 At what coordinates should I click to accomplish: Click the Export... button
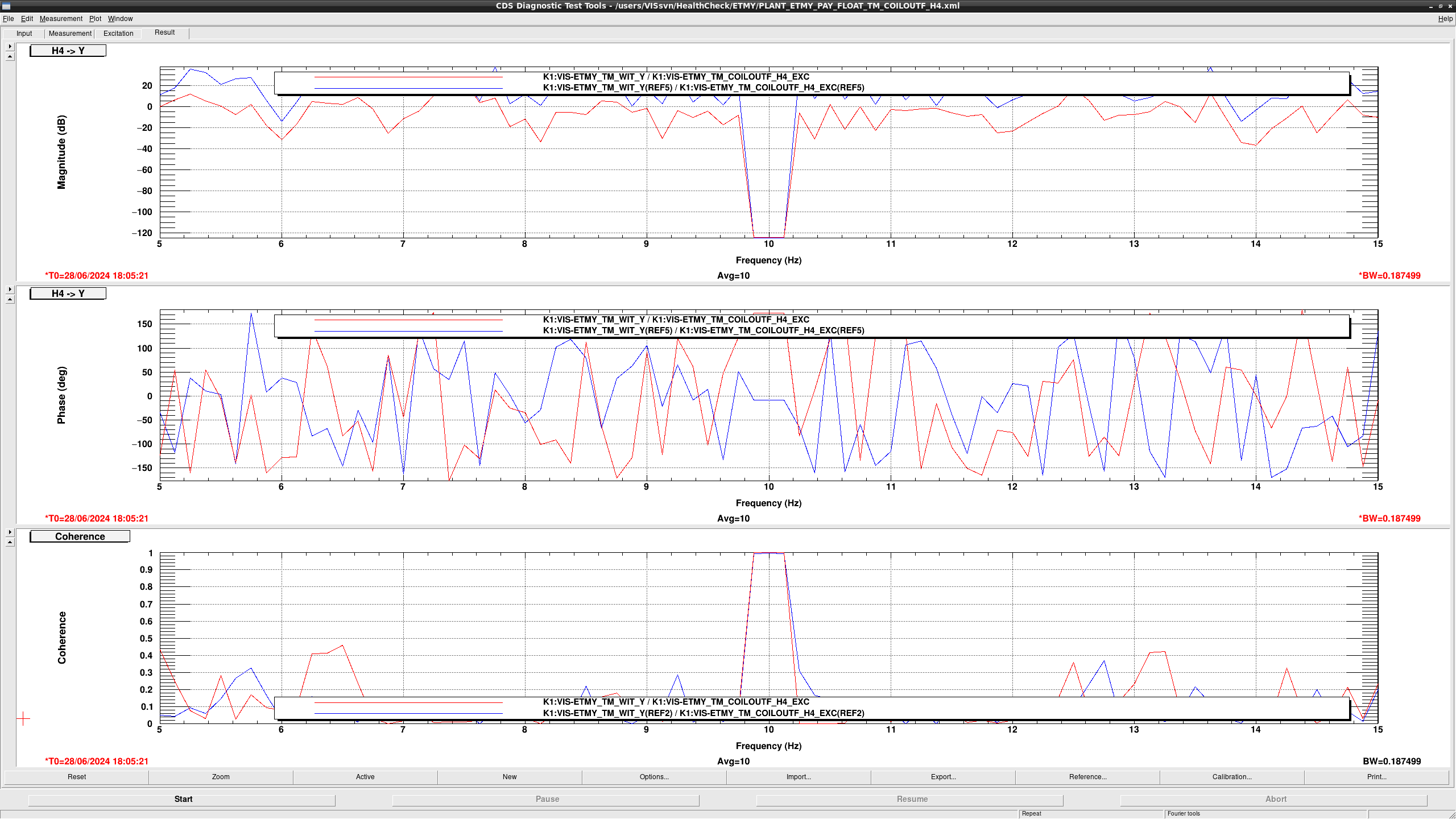(x=943, y=777)
